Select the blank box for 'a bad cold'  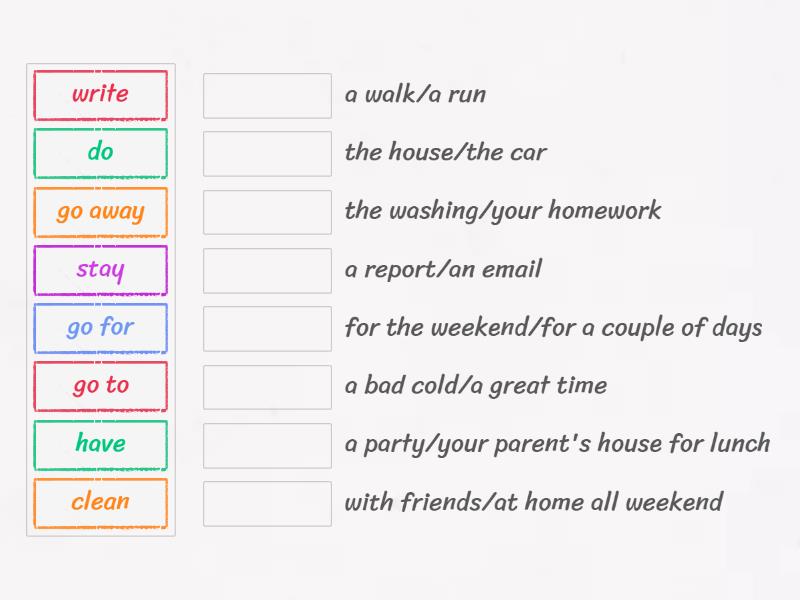point(267,386)
